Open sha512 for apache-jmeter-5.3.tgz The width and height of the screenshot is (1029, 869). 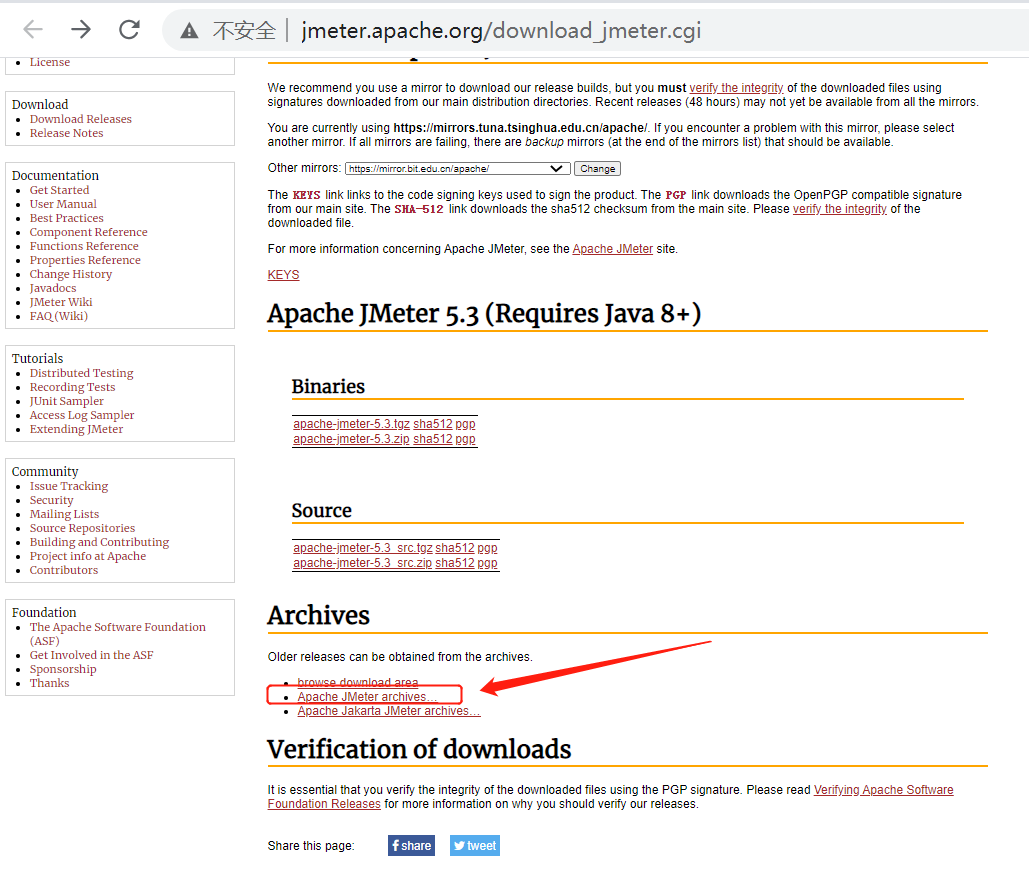[432, 424]
